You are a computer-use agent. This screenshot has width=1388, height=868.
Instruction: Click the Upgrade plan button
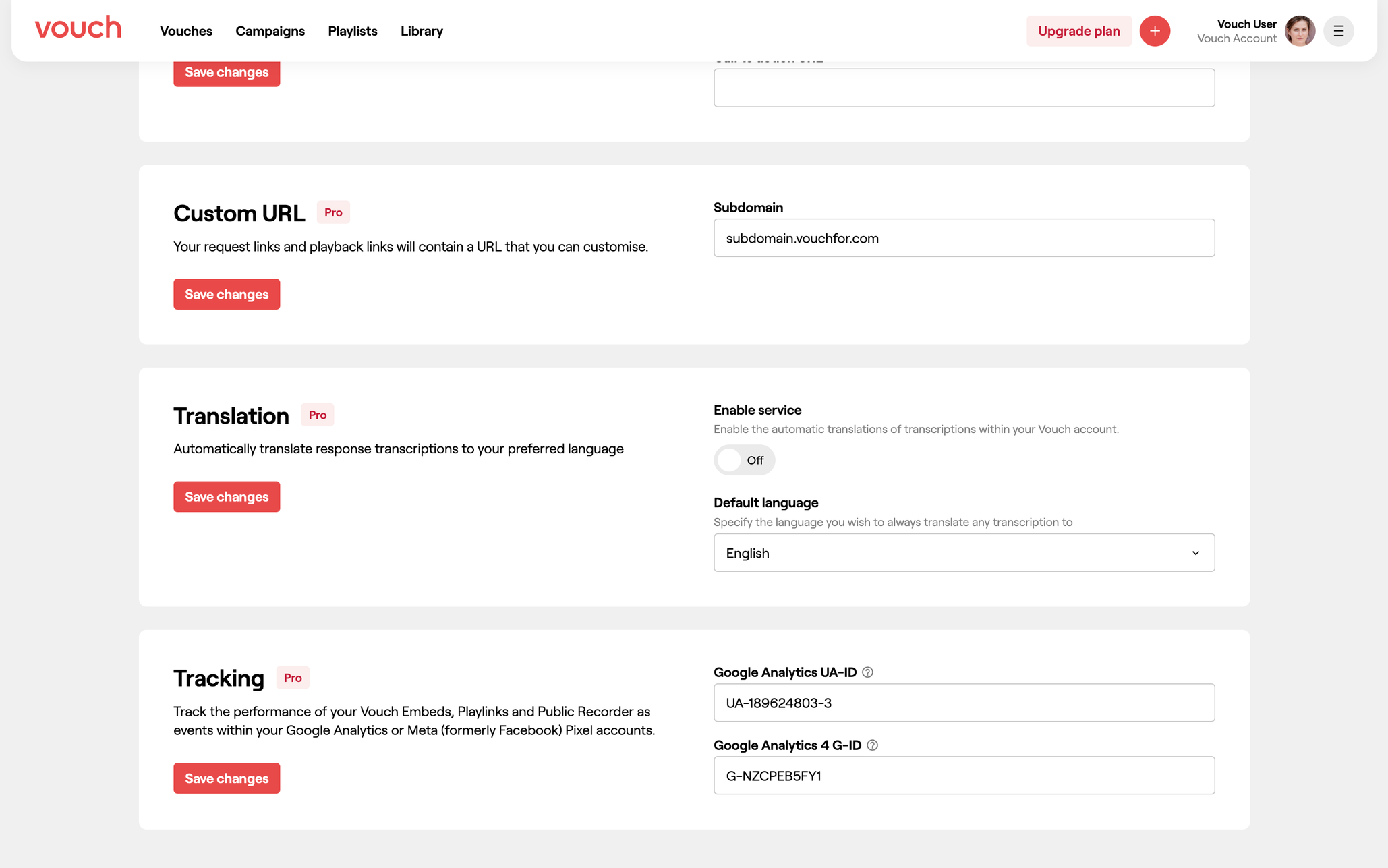click(1078, 31)
